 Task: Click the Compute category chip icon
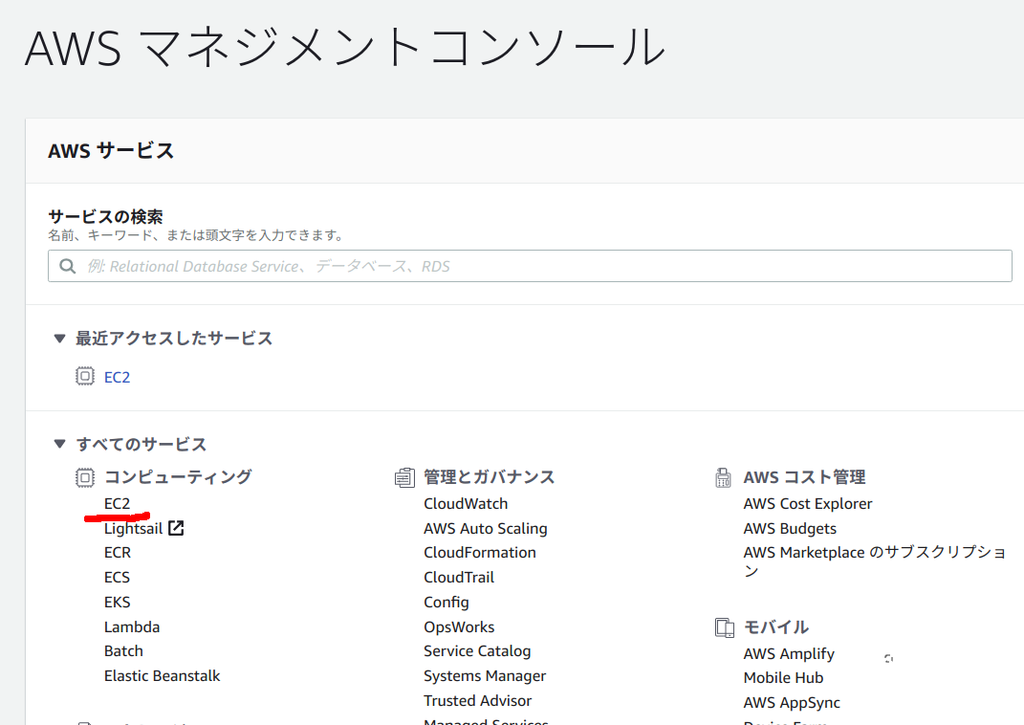(85, 477)
